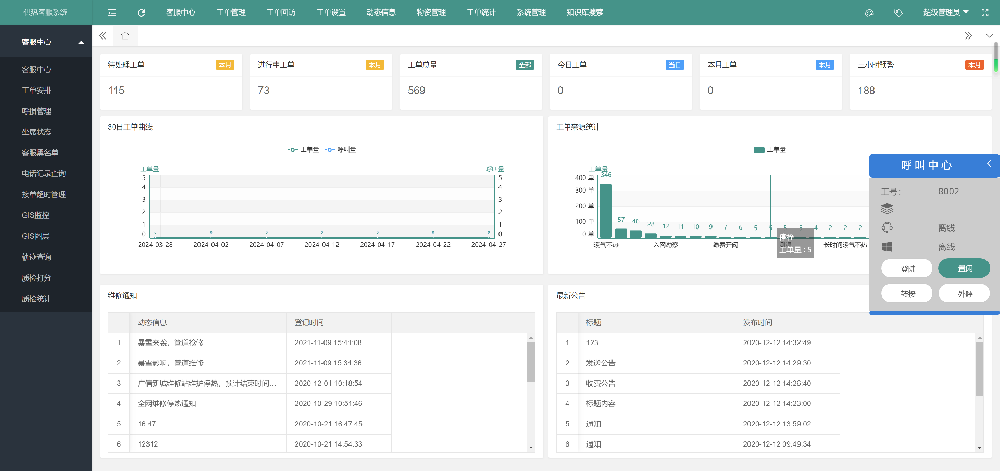Screen dimensions: 1000x471
Task: Click the 2024-04-17 point on the line chart
Action: click(378, 237)
